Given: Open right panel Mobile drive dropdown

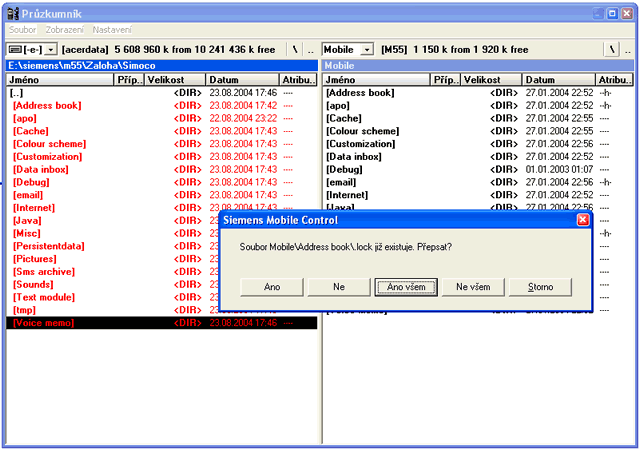Looking at the screenshot, I should coord(367,49).
